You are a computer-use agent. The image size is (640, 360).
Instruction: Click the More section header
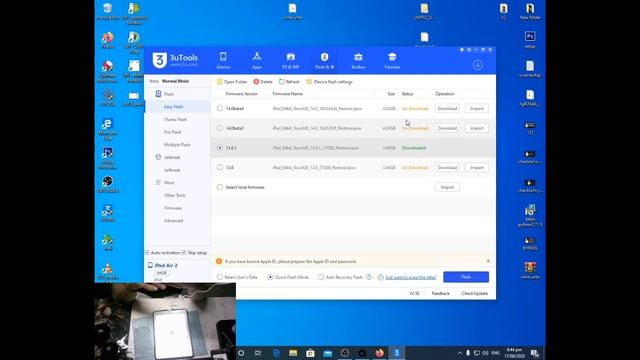coord(165,182)
